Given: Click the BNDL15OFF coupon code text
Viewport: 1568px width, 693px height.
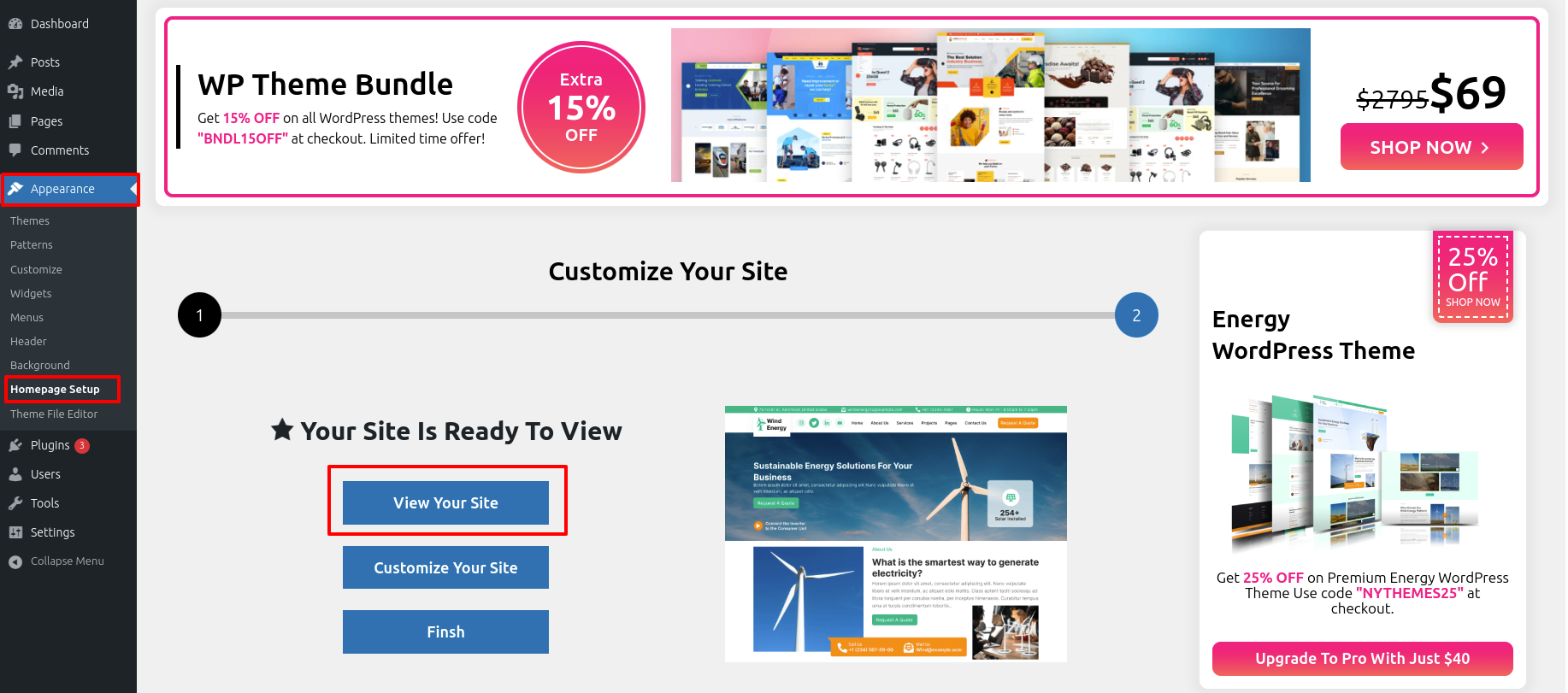Looking at the screenshot, I should coord(243,138).
